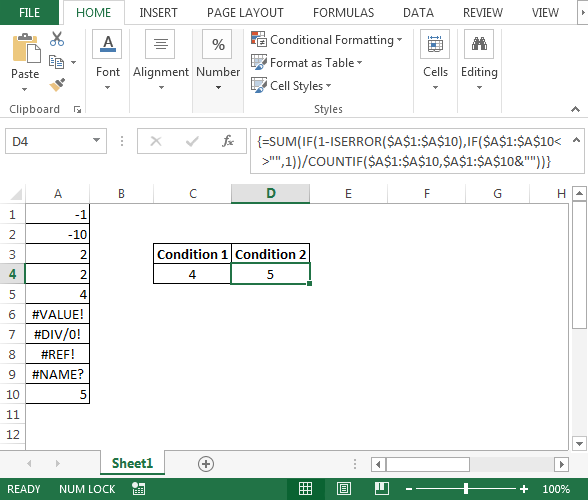Click the green FILE button
Viewport: 588px width, 500px height.
point(29,12)
